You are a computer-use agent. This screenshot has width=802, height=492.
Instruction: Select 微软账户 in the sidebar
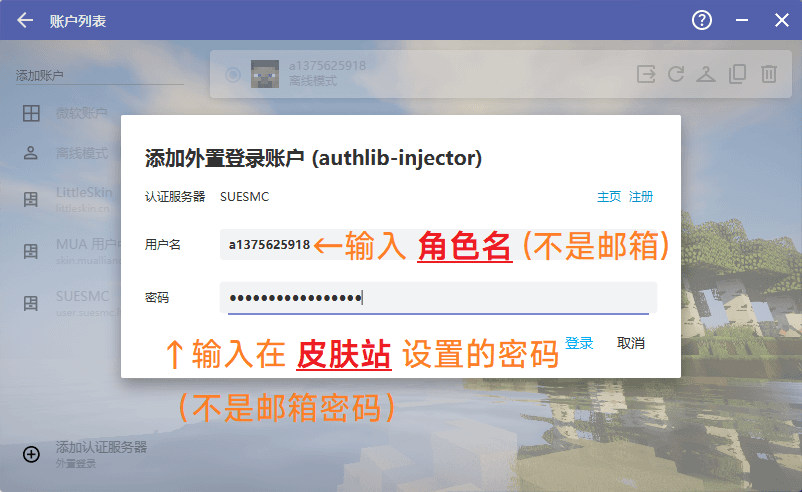[80, 113]
